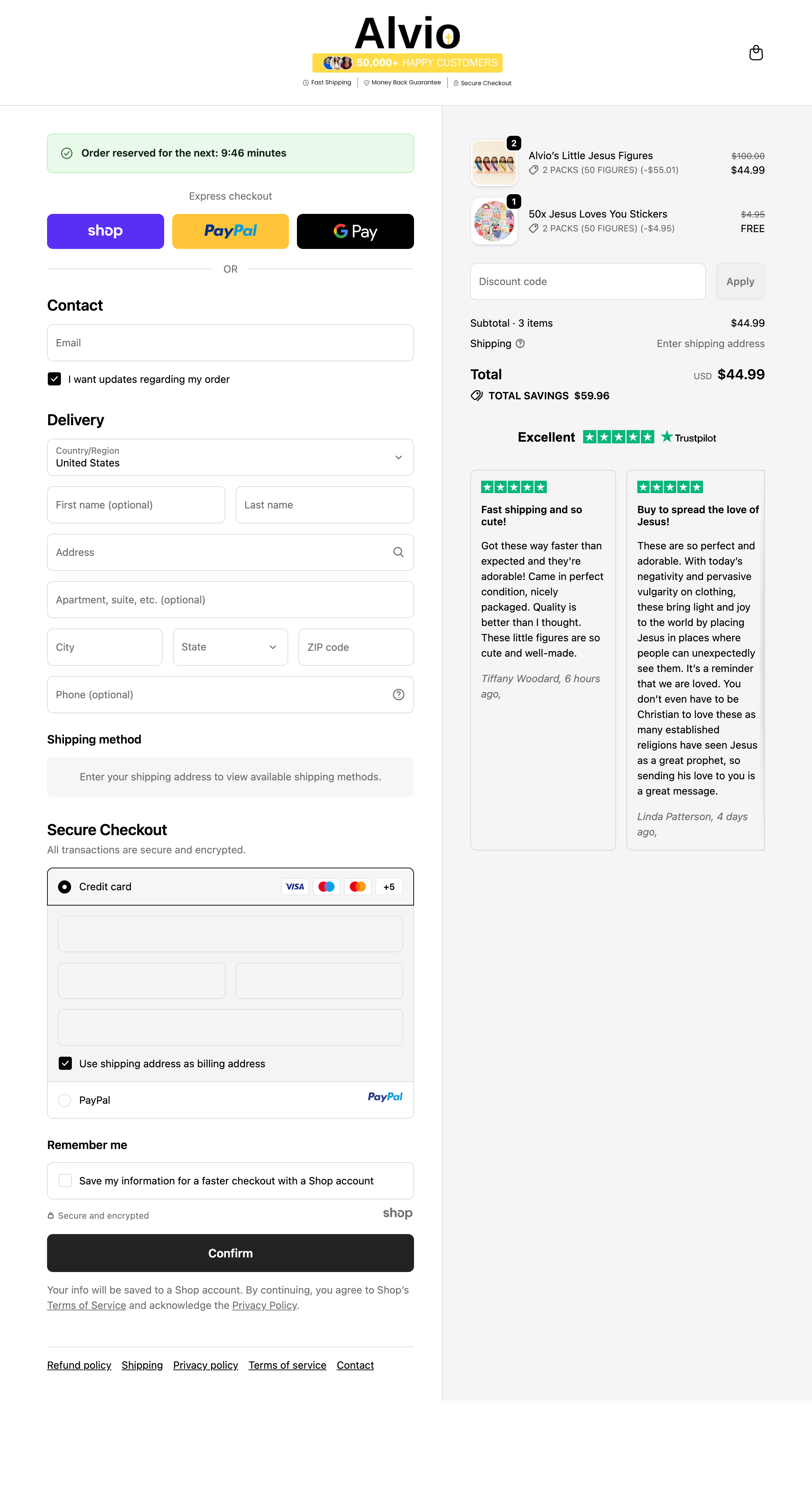The height and width of the screenshot is (1506, 812).
Task: Uncheck updates regarding my order
Action: 54,379
